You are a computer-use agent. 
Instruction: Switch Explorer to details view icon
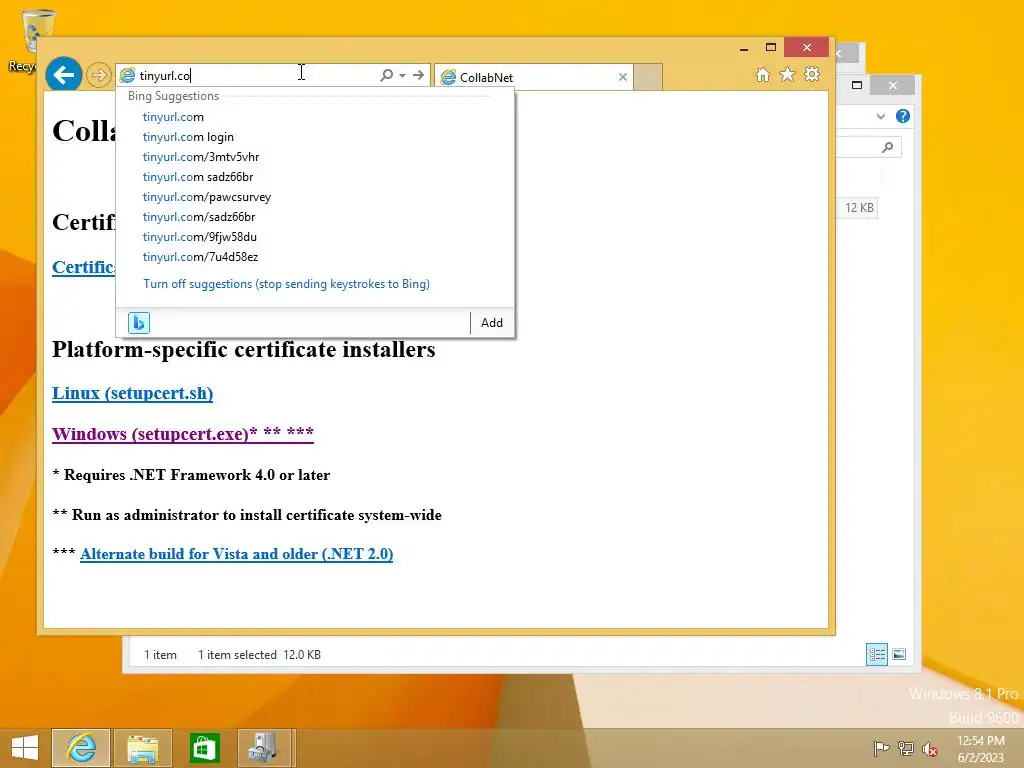(876, 654)
